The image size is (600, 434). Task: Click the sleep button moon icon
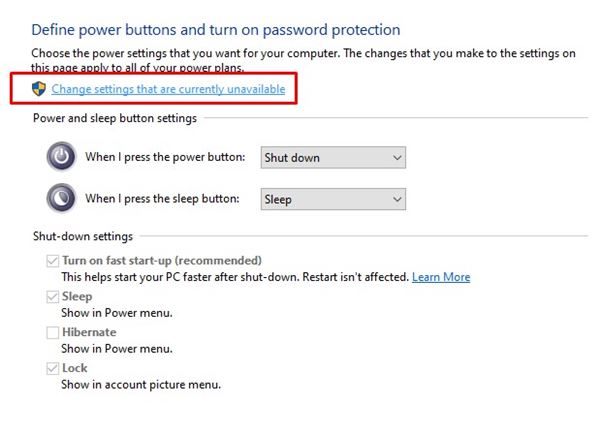coord(61,198)
